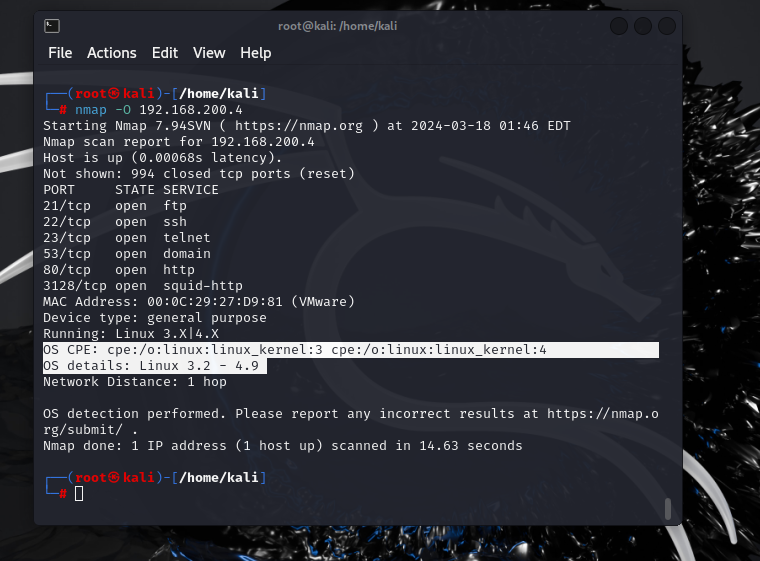
Task: Click the Not shown: 994 closed tcp ports line
Action: coord(199,174)
